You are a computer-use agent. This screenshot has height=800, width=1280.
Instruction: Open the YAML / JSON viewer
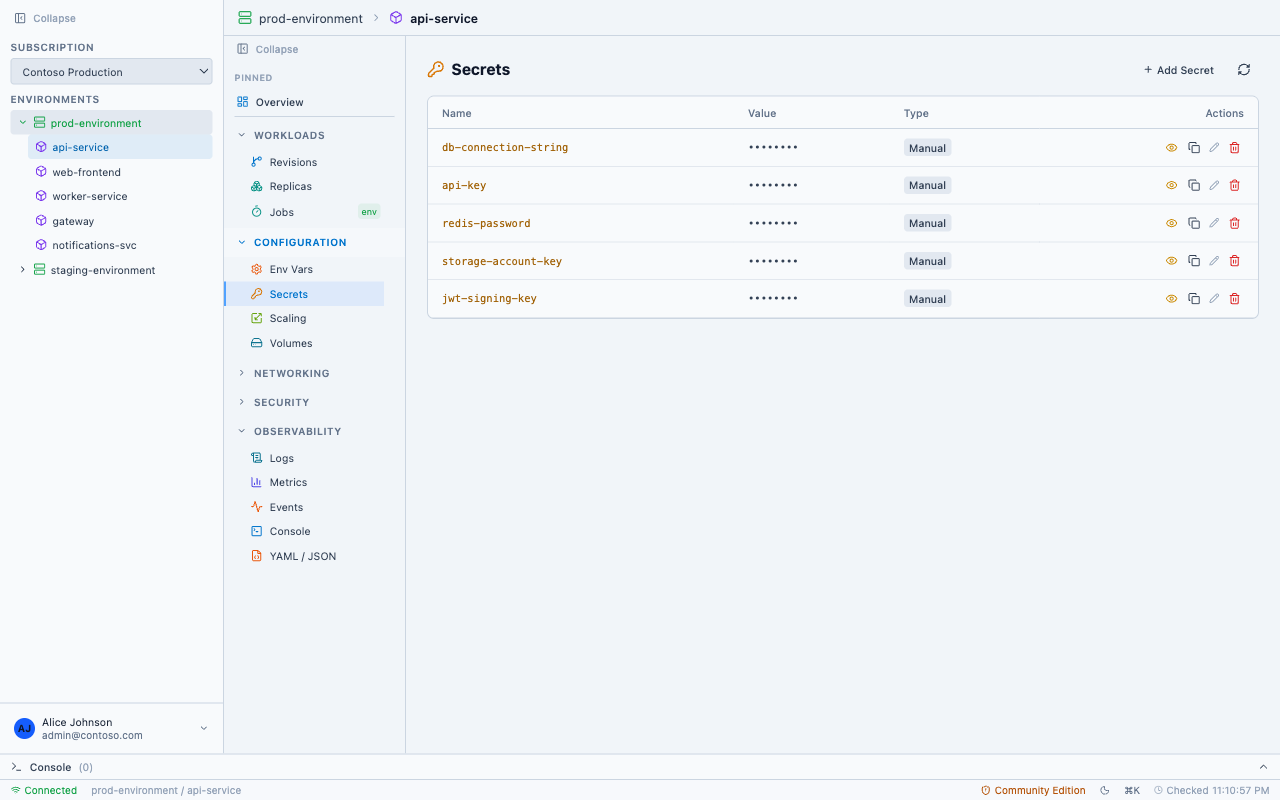point(256,555)
